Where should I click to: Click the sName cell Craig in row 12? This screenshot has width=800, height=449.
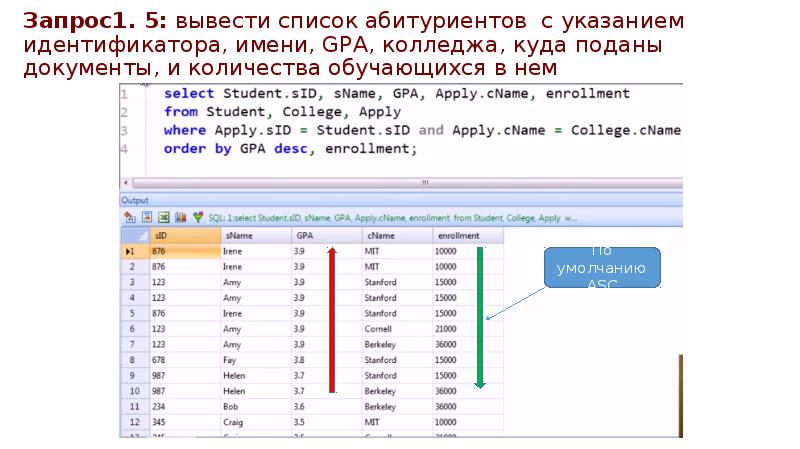[256, 422]
